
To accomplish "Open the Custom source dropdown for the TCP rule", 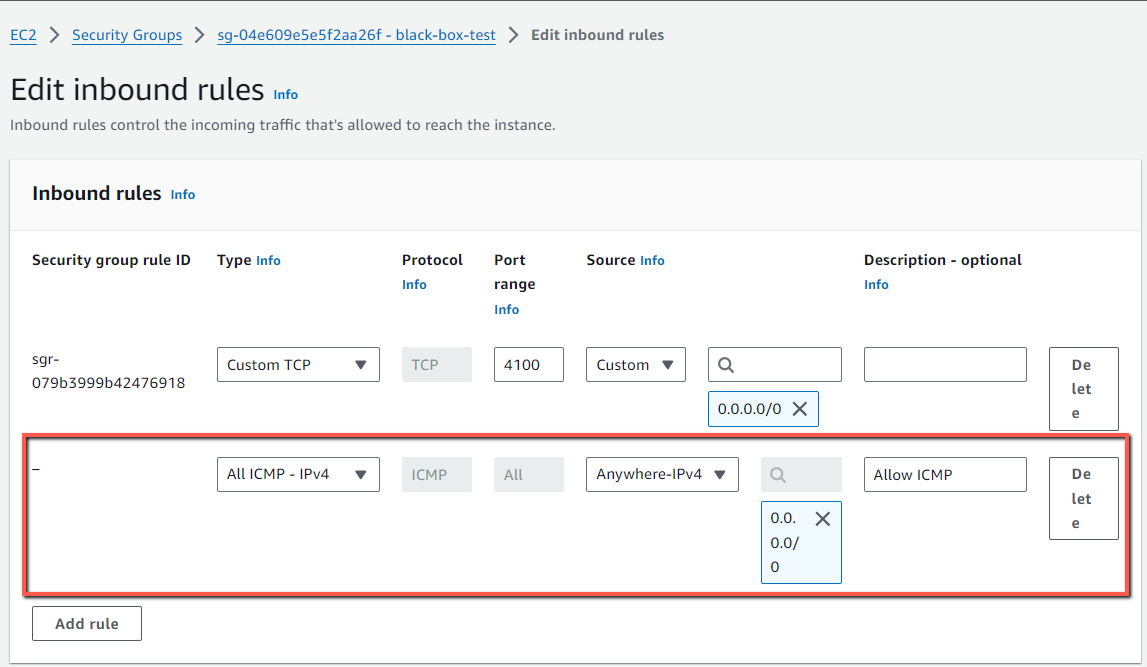I will point(635,364).
